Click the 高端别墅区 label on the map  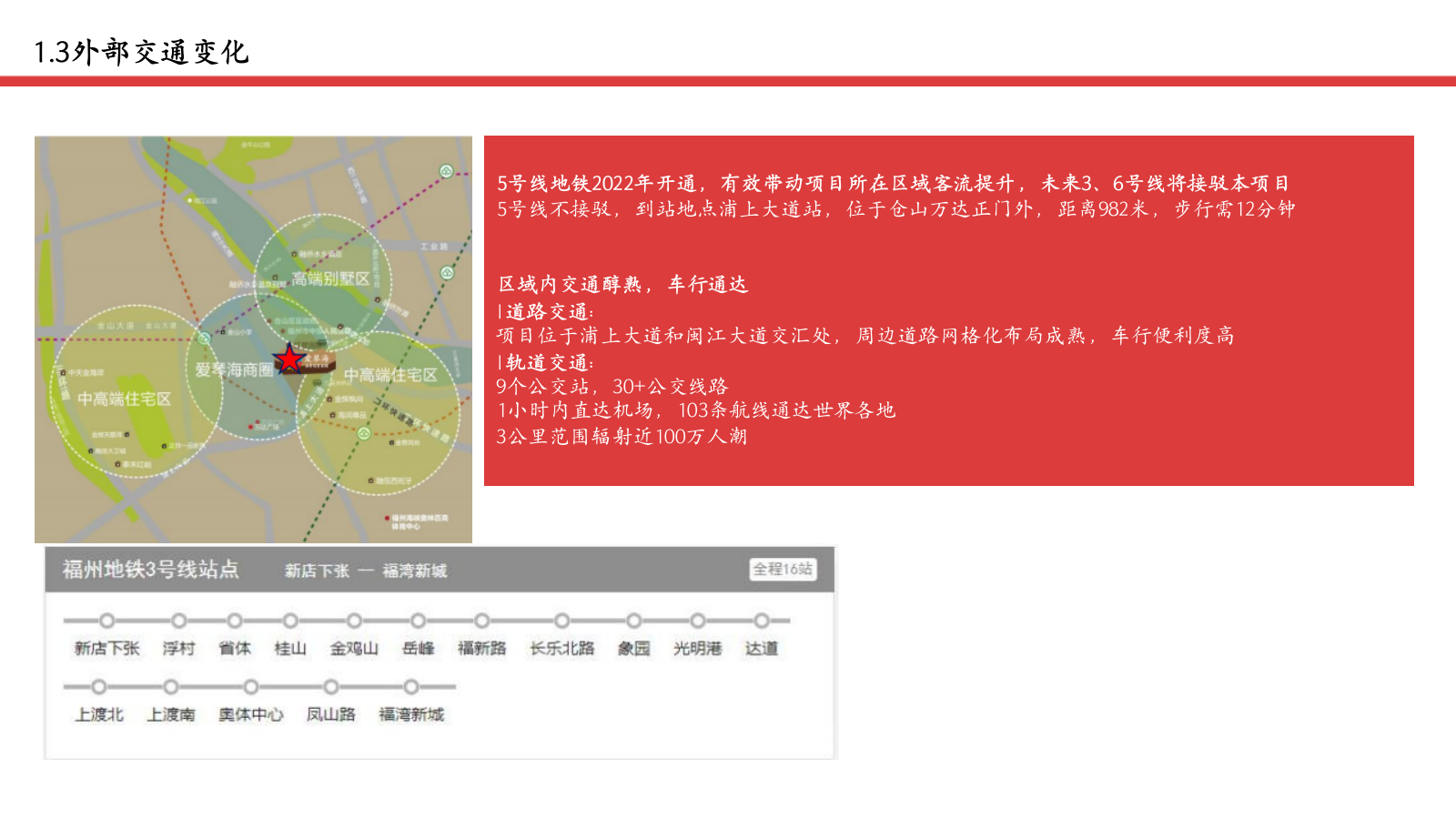coord(329,278)
